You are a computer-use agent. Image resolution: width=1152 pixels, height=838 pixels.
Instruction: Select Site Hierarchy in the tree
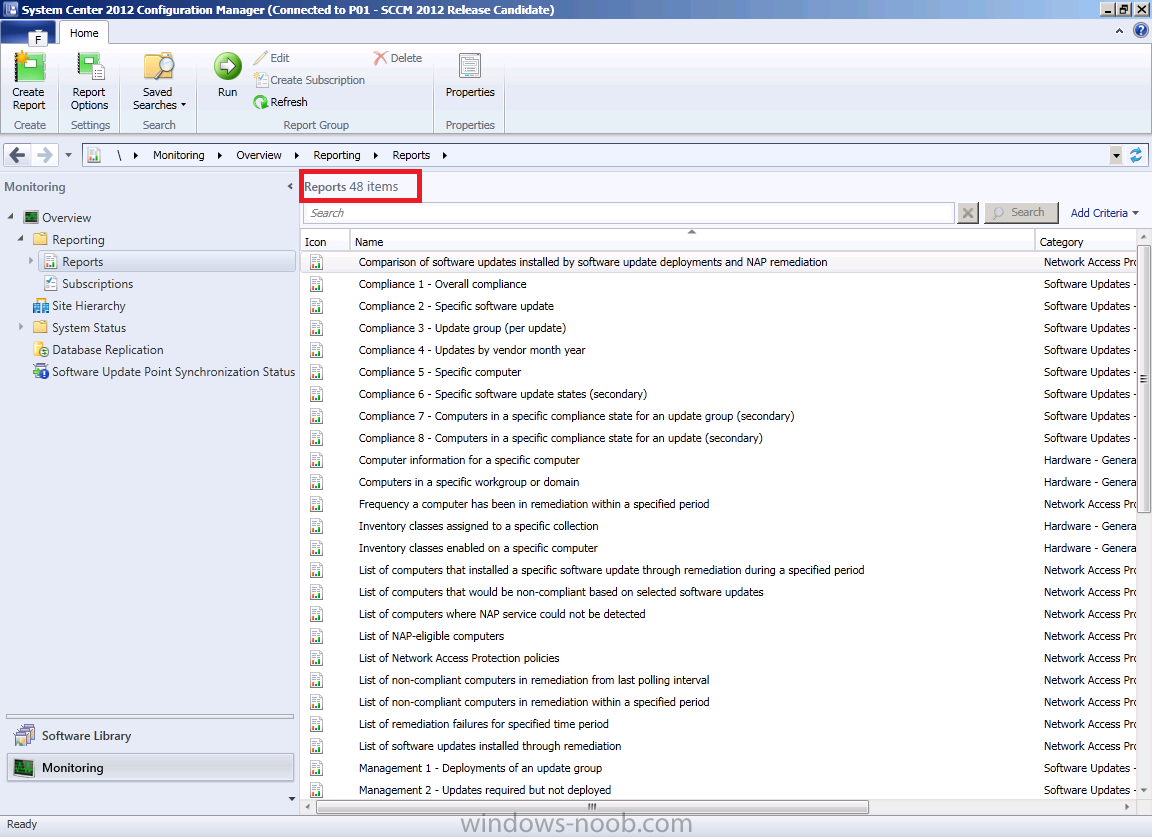point(79,306)
